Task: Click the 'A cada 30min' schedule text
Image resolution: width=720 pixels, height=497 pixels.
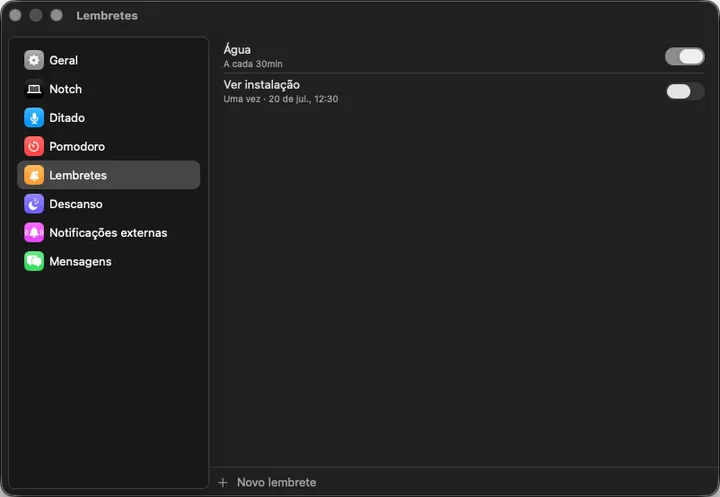Action: [253, 64]
